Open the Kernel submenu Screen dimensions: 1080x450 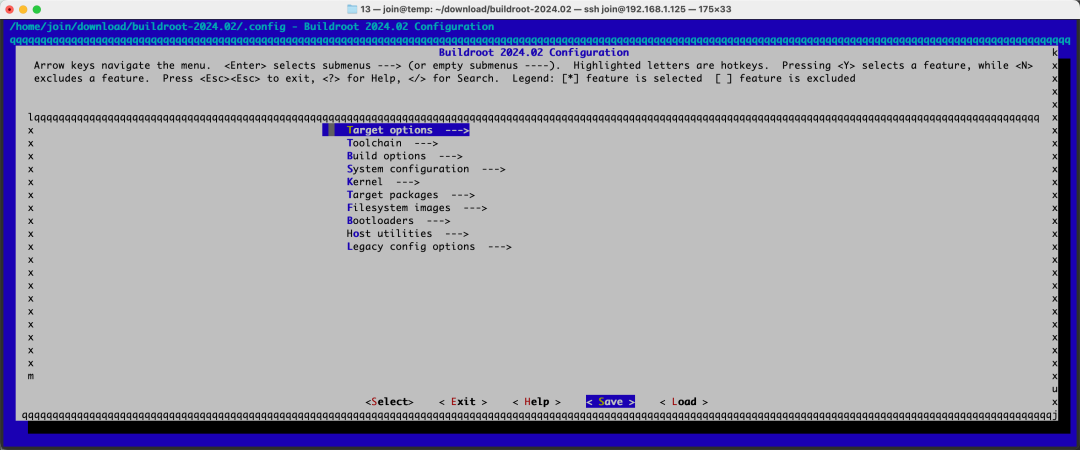pyautogui.click(x=383, y=182)
